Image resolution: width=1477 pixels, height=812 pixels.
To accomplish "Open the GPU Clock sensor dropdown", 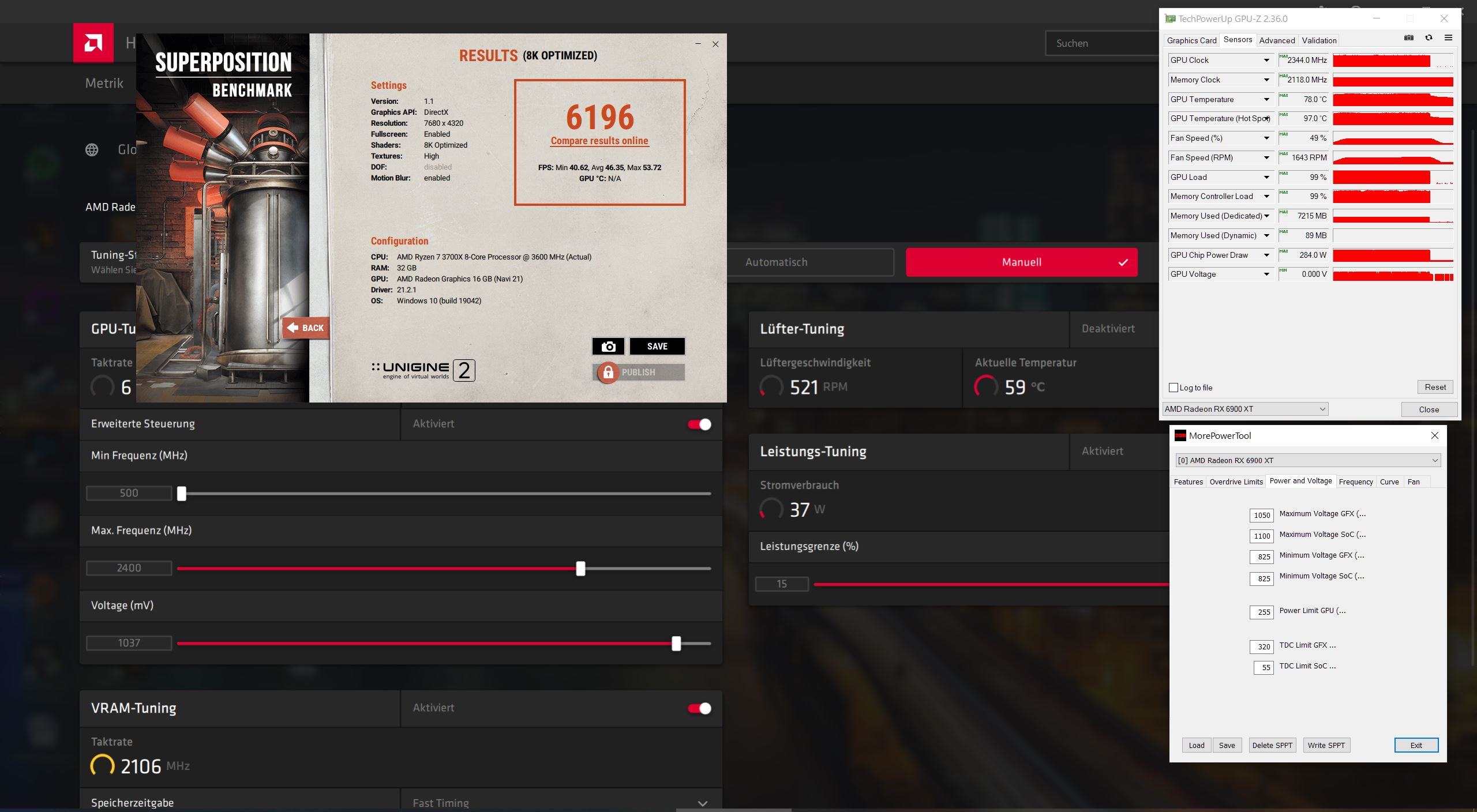I will 1266,60.
